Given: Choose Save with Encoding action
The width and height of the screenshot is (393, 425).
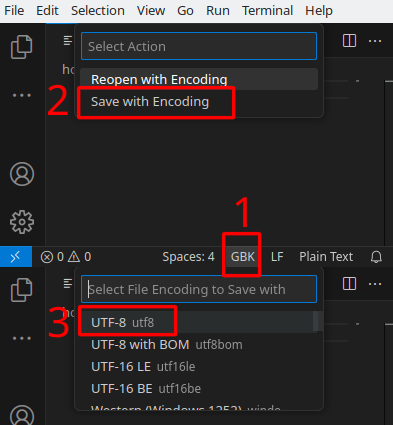Looking at the screenshot, I should 150,102.
